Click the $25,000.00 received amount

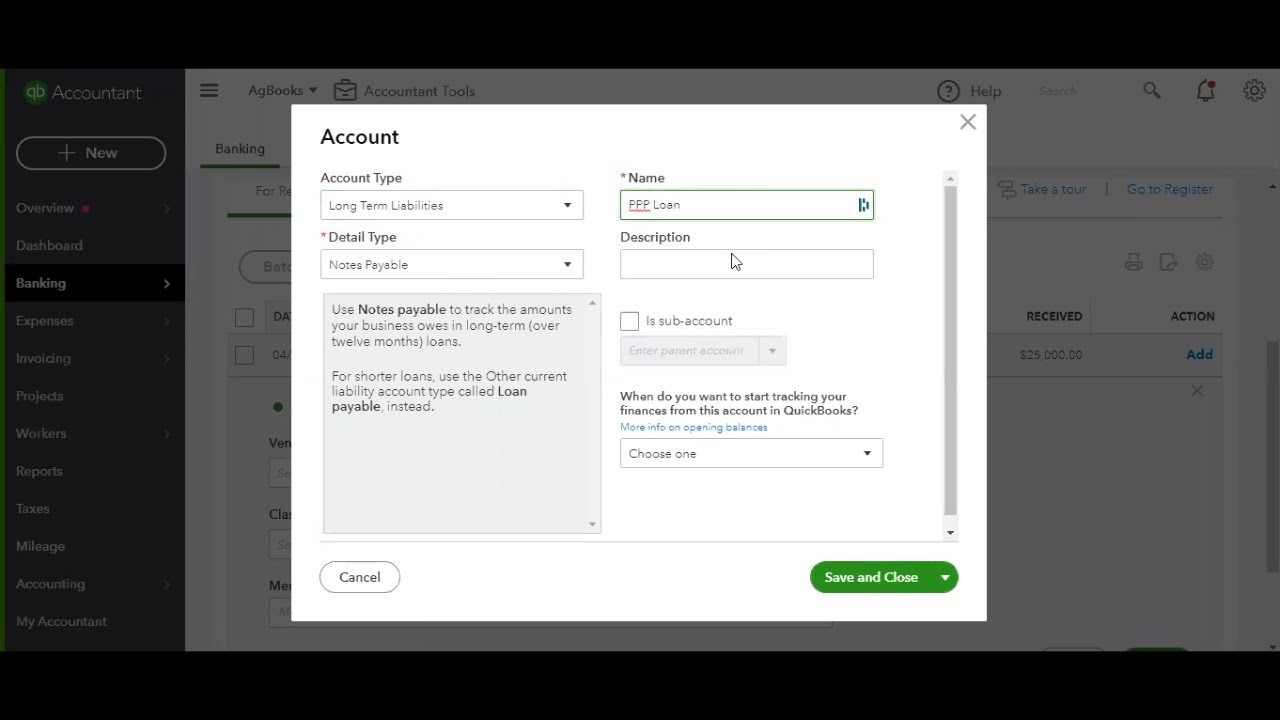pyautogui.click(x=1050, y=355)
